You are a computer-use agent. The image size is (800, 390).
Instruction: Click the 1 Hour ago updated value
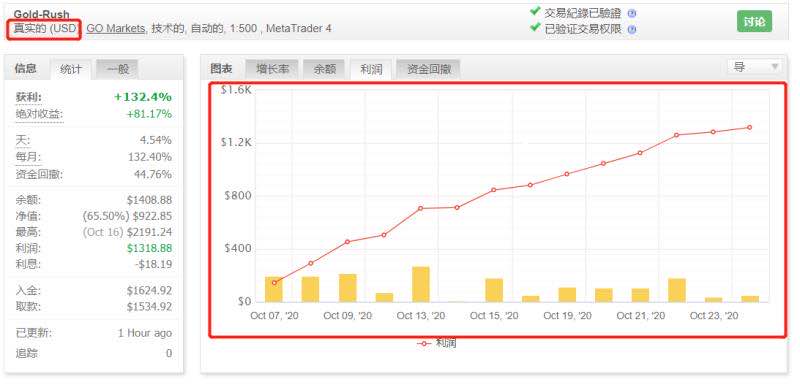pos(145,333)
